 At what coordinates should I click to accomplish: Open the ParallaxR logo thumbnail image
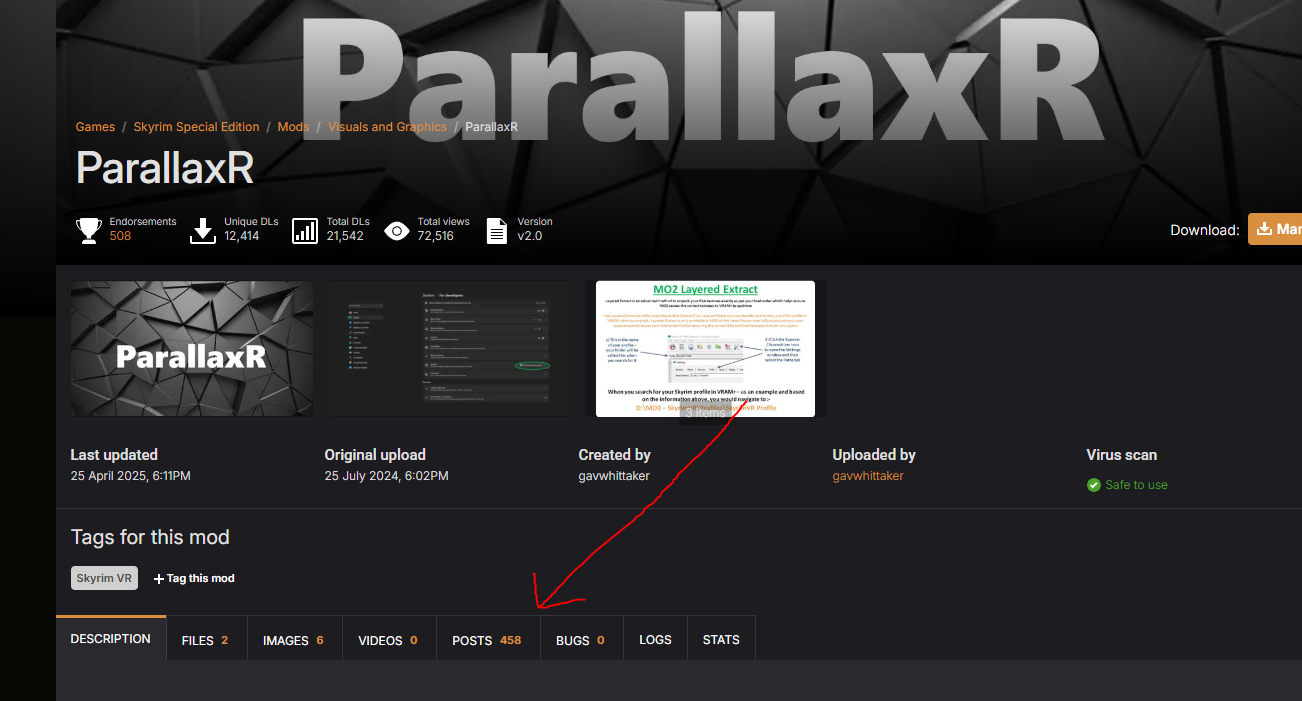click(192, 349)
